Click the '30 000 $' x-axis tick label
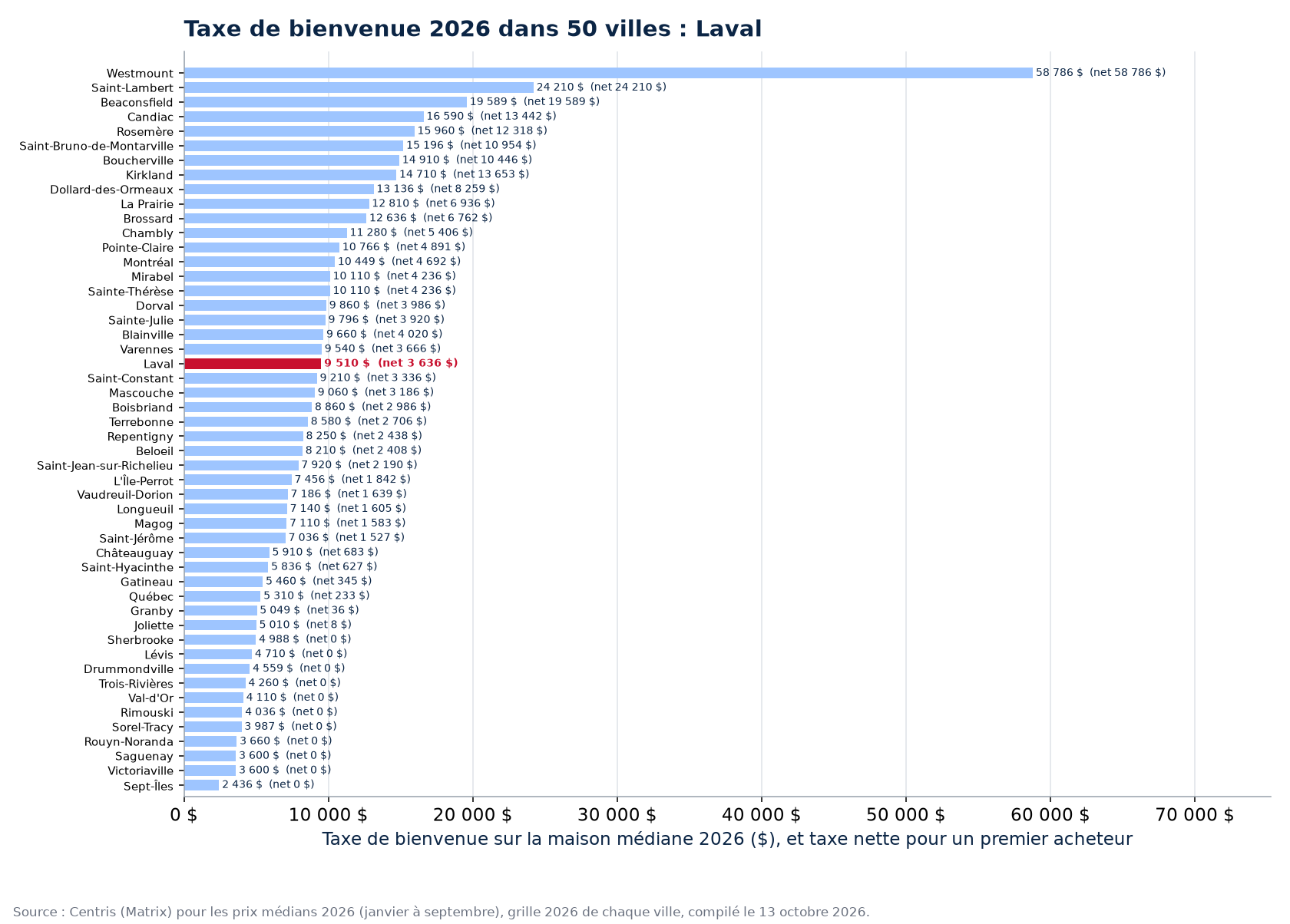Image resolution: width=1290 pixels, height=924 pixels. [617, 816]
